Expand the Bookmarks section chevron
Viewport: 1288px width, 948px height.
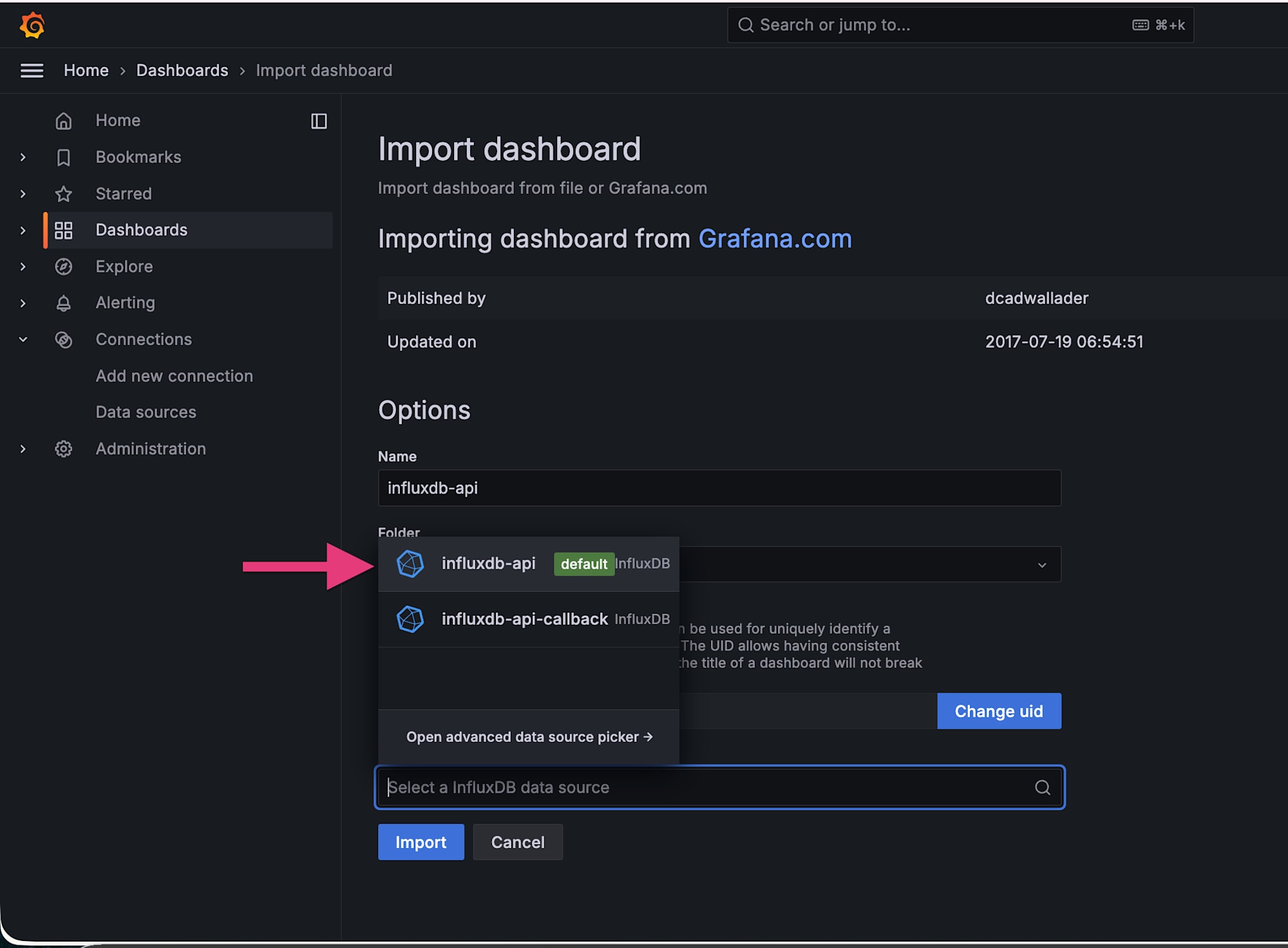click(23, 157)
